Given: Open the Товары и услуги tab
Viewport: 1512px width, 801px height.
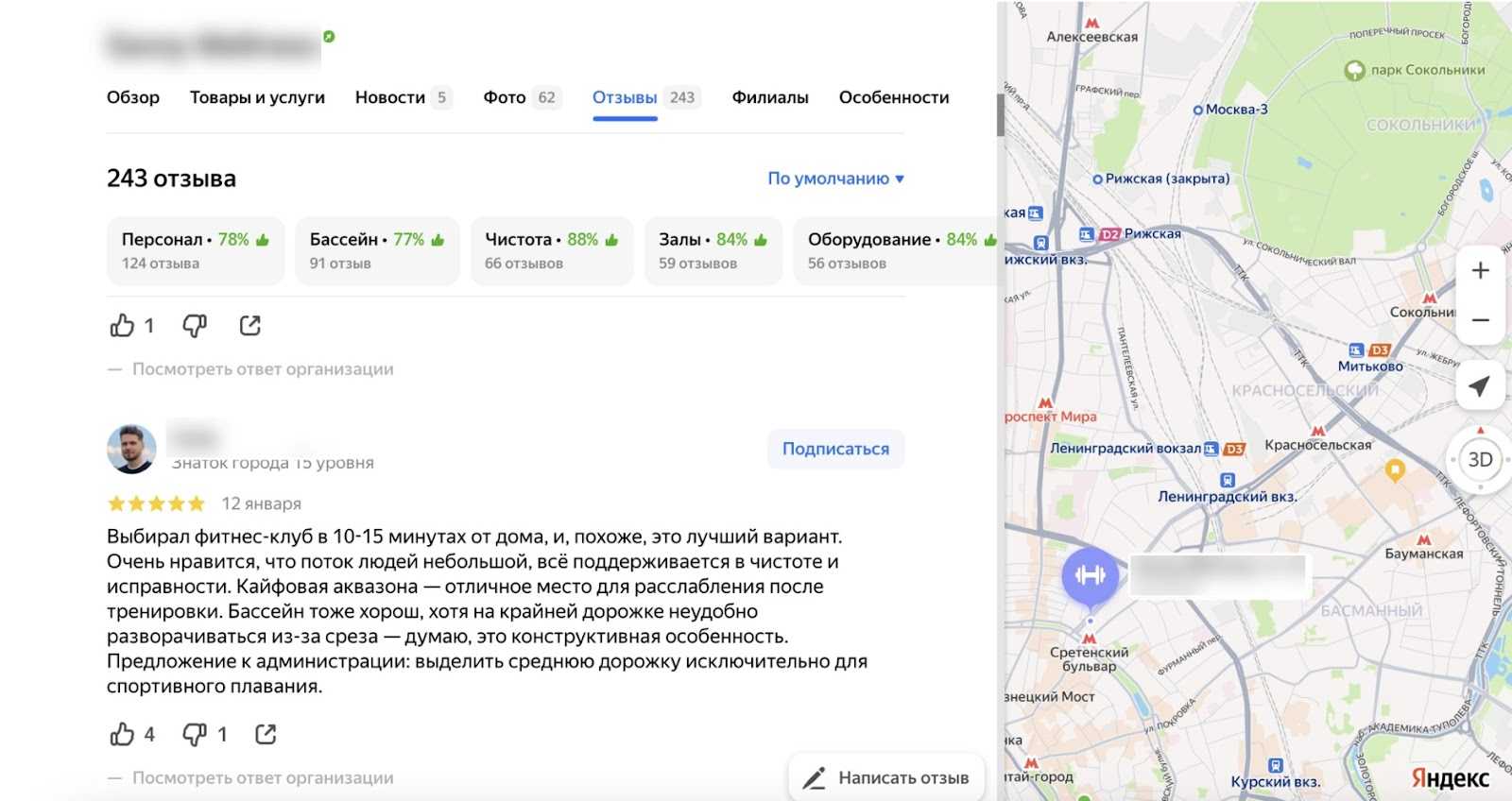Looking at the screenshot, I should (x=257, y=97).
